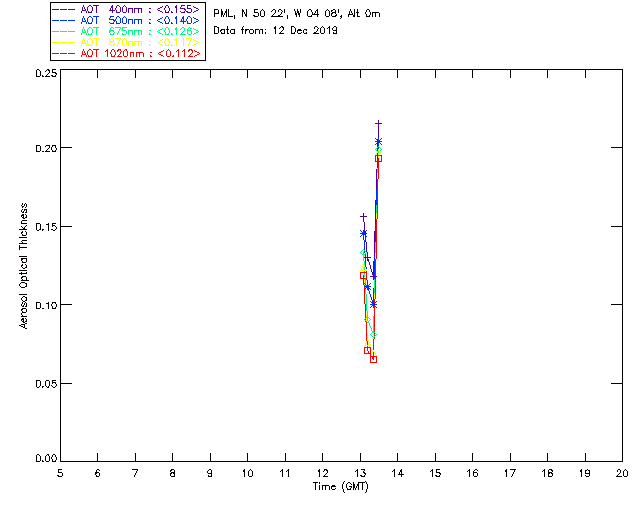This screenshot has width=640, height=512.
Task: Click the PML station location text
Action: 297,14
